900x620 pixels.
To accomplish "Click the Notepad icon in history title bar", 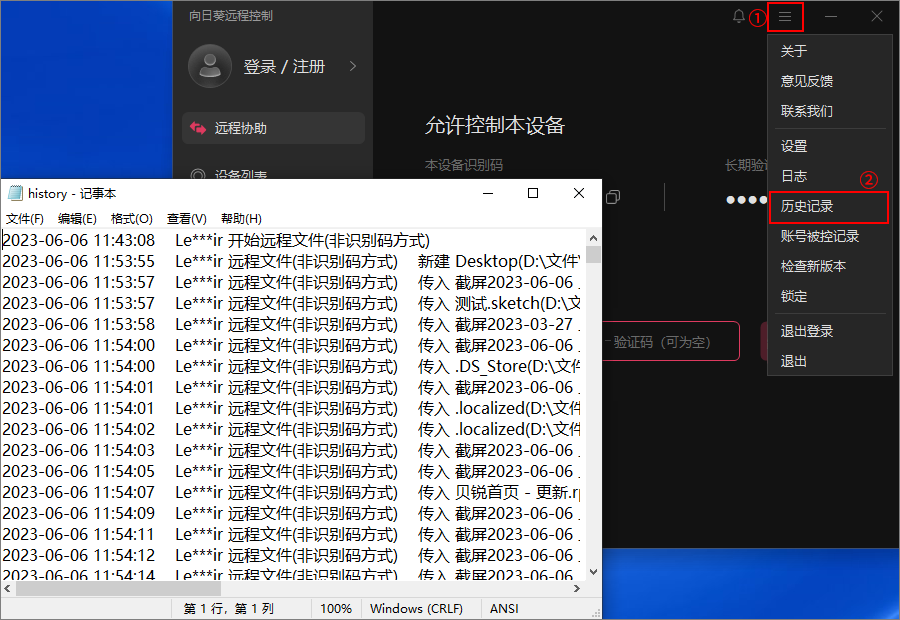I will pos(15,193).
